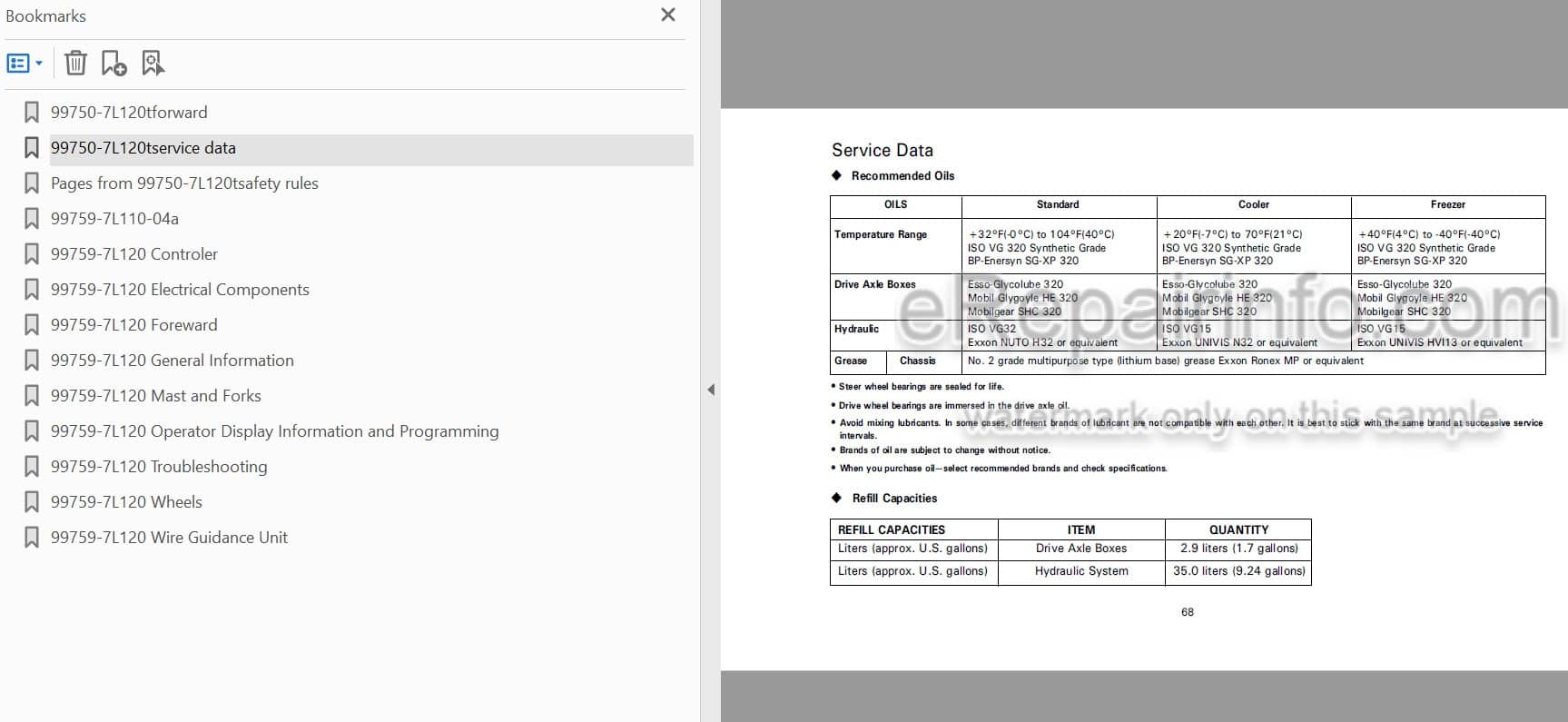Click the OILS table header cell
Screen dimensions: 1568x722
[895, 205]
